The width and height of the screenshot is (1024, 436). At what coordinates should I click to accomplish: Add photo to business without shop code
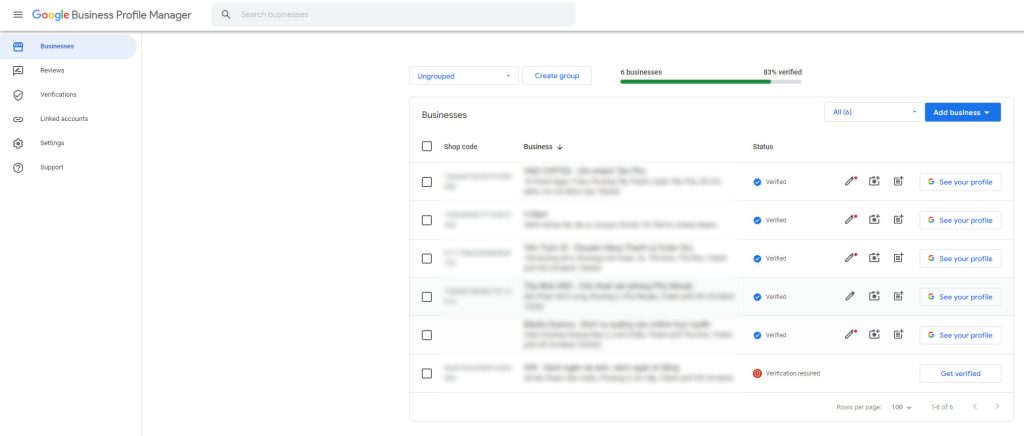[874, 335]
